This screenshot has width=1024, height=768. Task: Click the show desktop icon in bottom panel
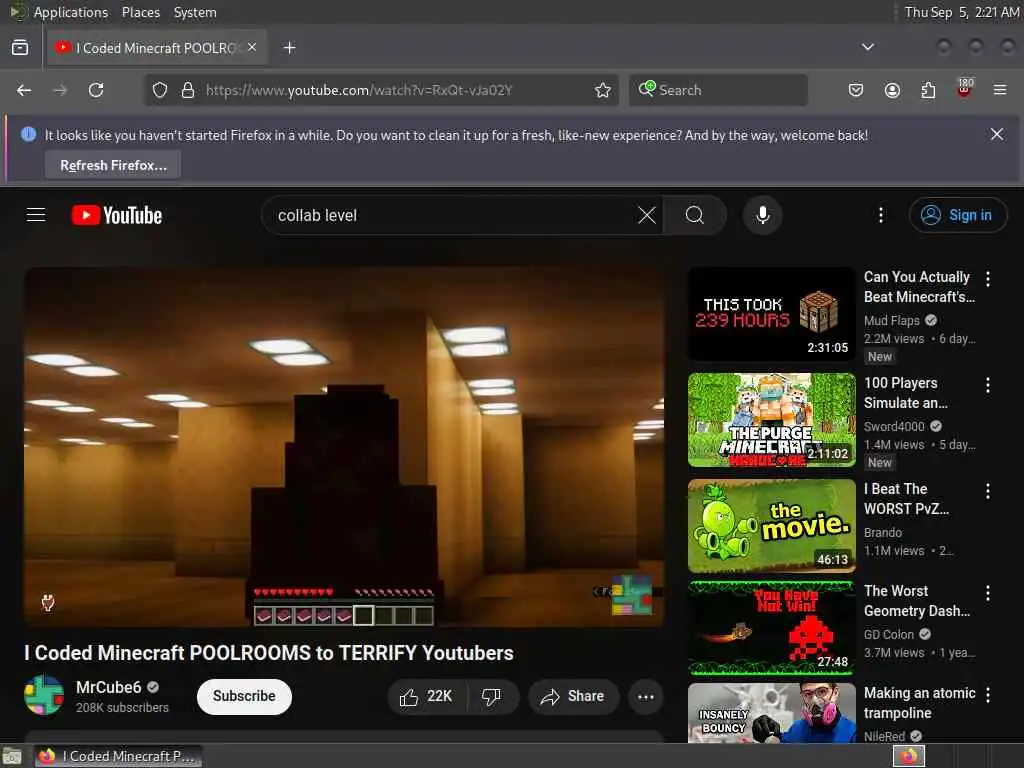[x=12, y=757]
